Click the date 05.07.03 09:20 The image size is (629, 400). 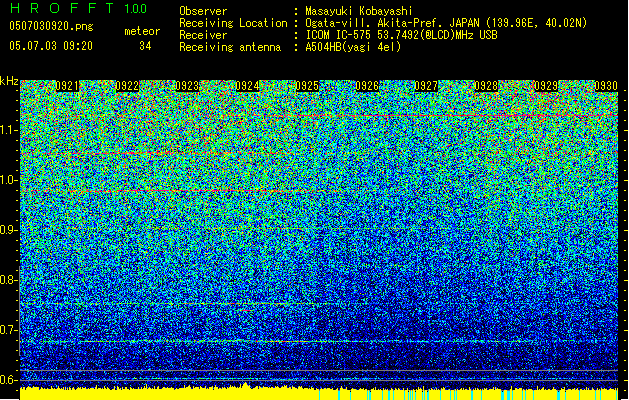click(x=51, y=45)
